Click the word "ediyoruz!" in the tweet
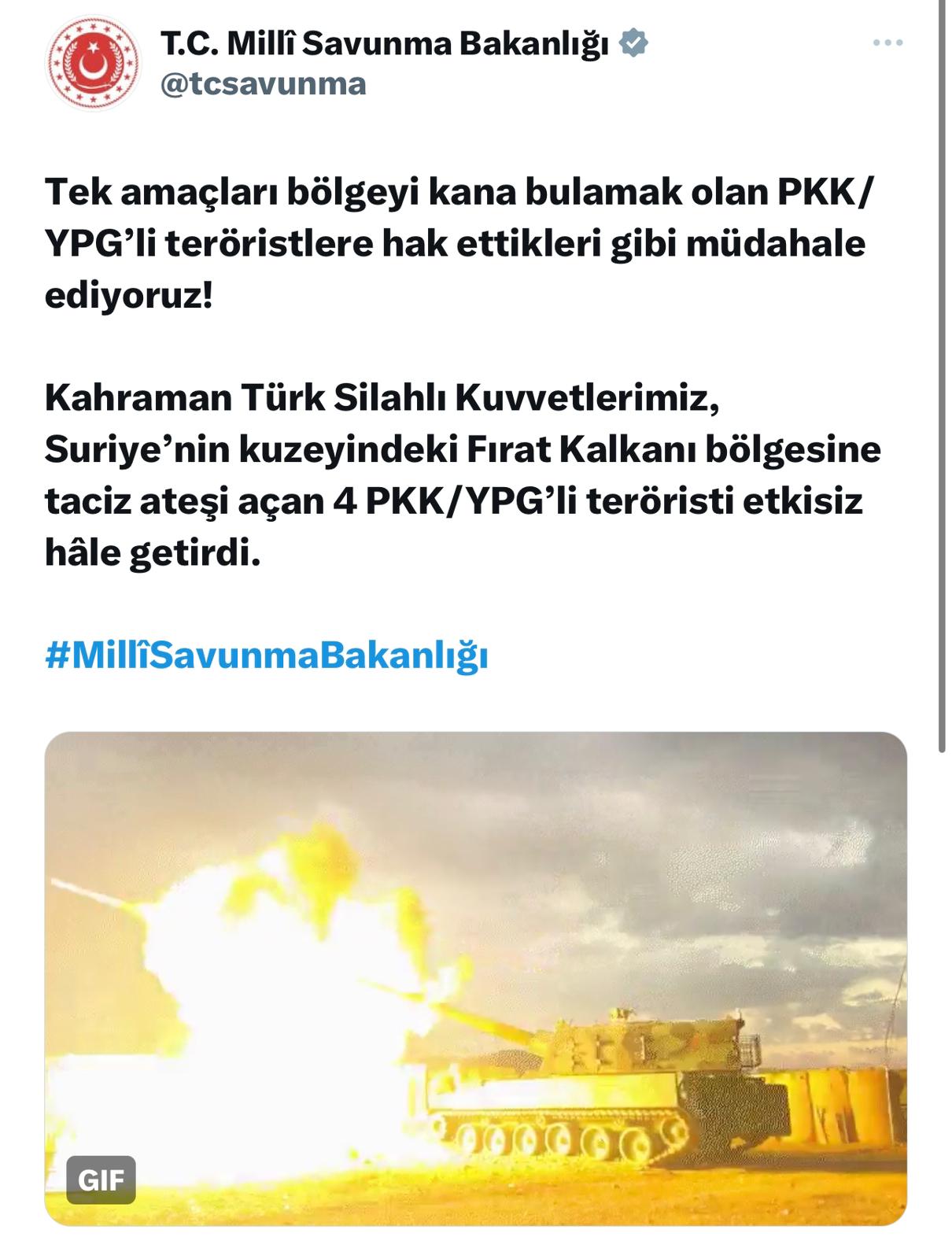This screenshot has height=1259, width=952. (128, 295)
